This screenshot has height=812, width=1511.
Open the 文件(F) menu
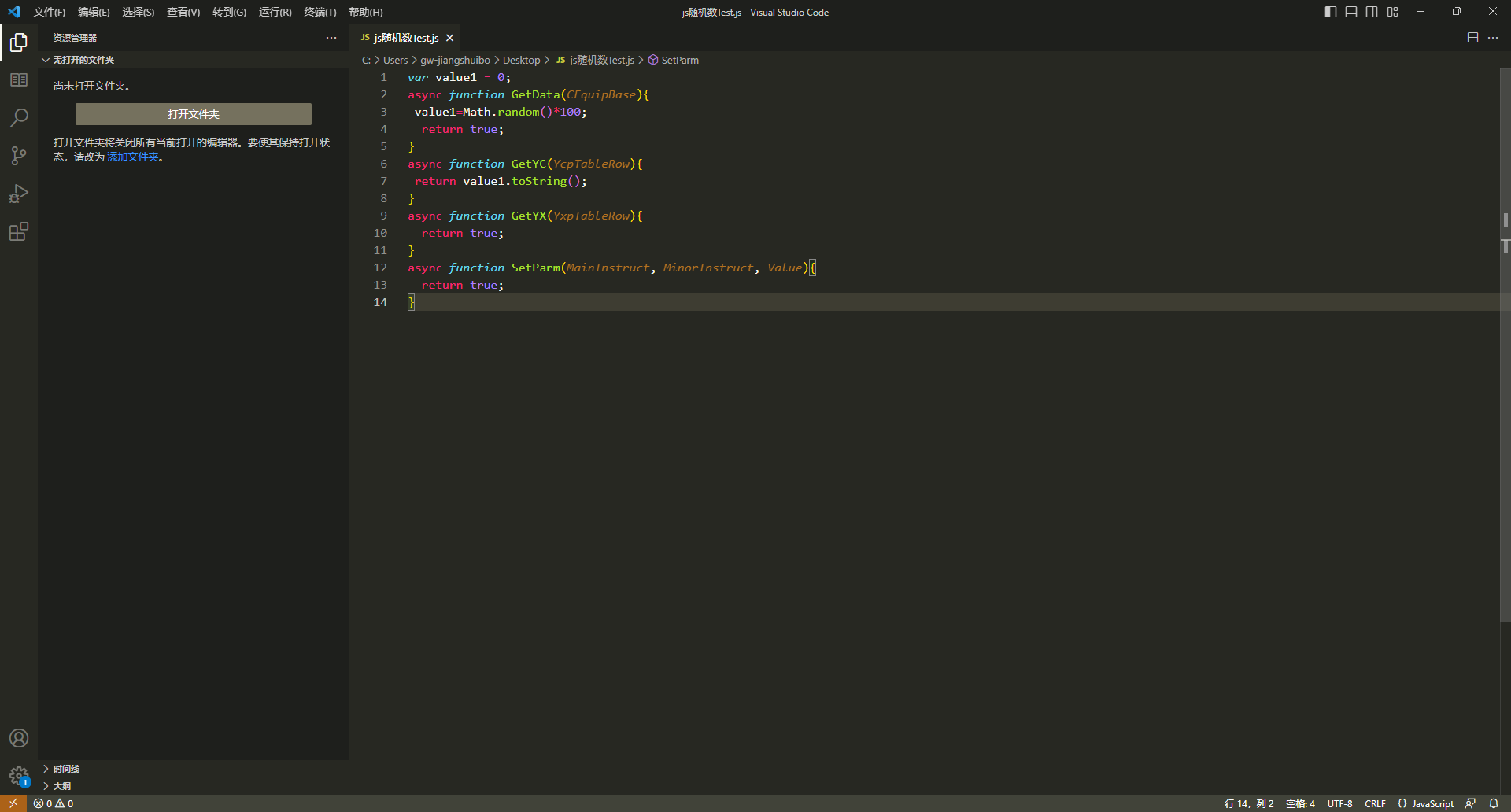[x=49, y=12]
